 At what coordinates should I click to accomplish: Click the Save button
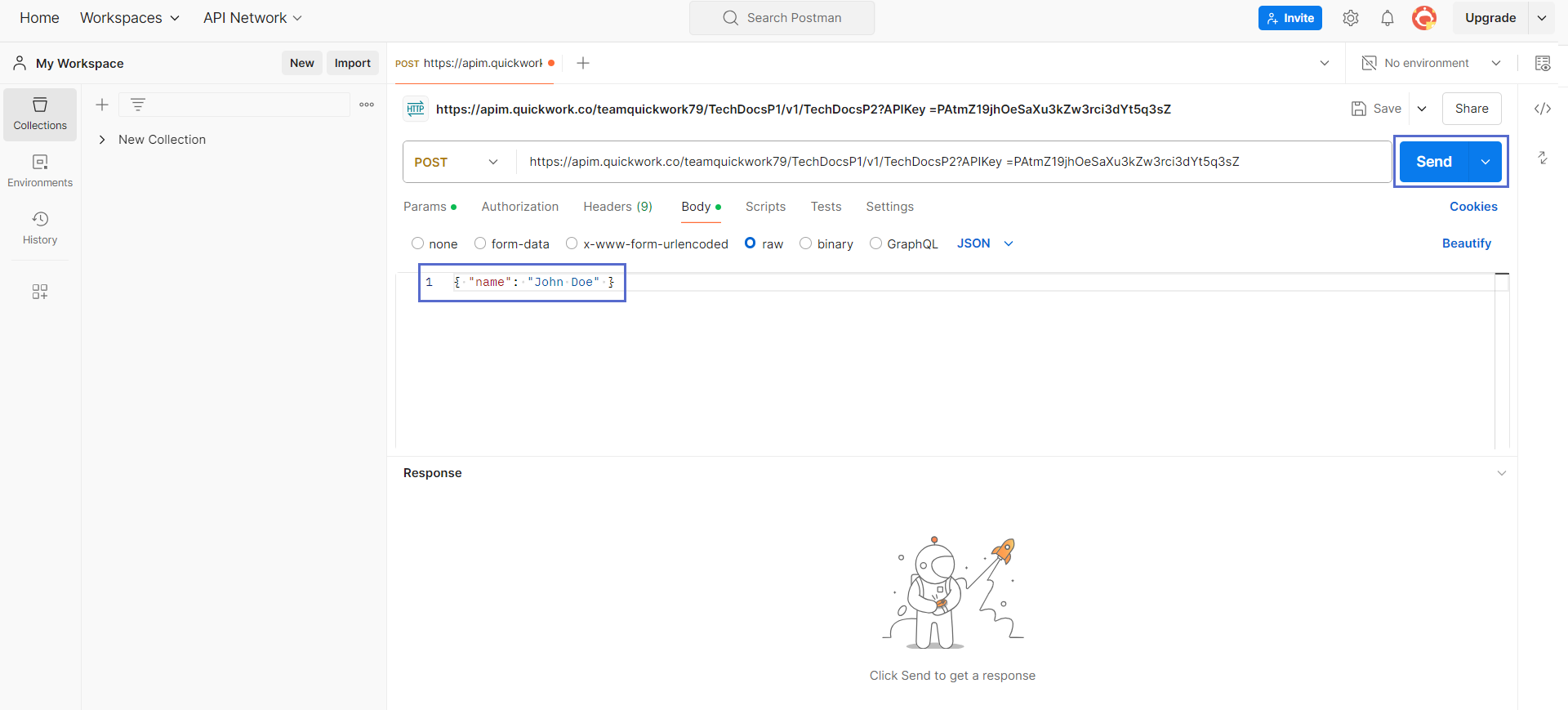(x=1377, y=109)
